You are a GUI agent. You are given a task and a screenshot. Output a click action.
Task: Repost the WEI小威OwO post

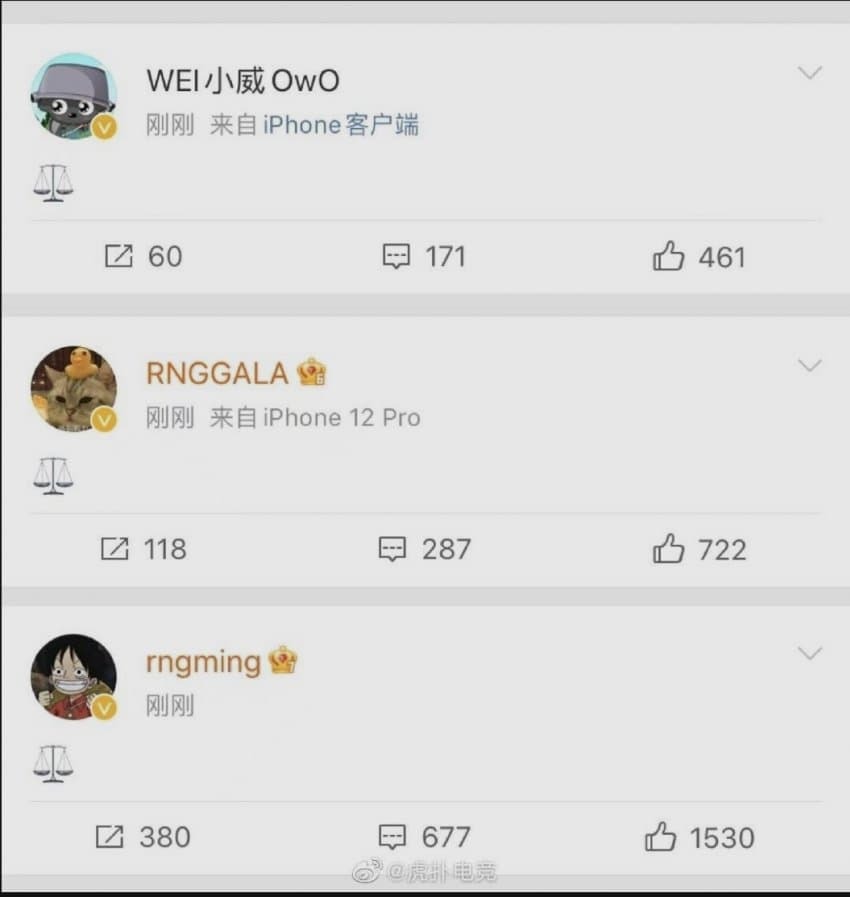tap(144, 256)
